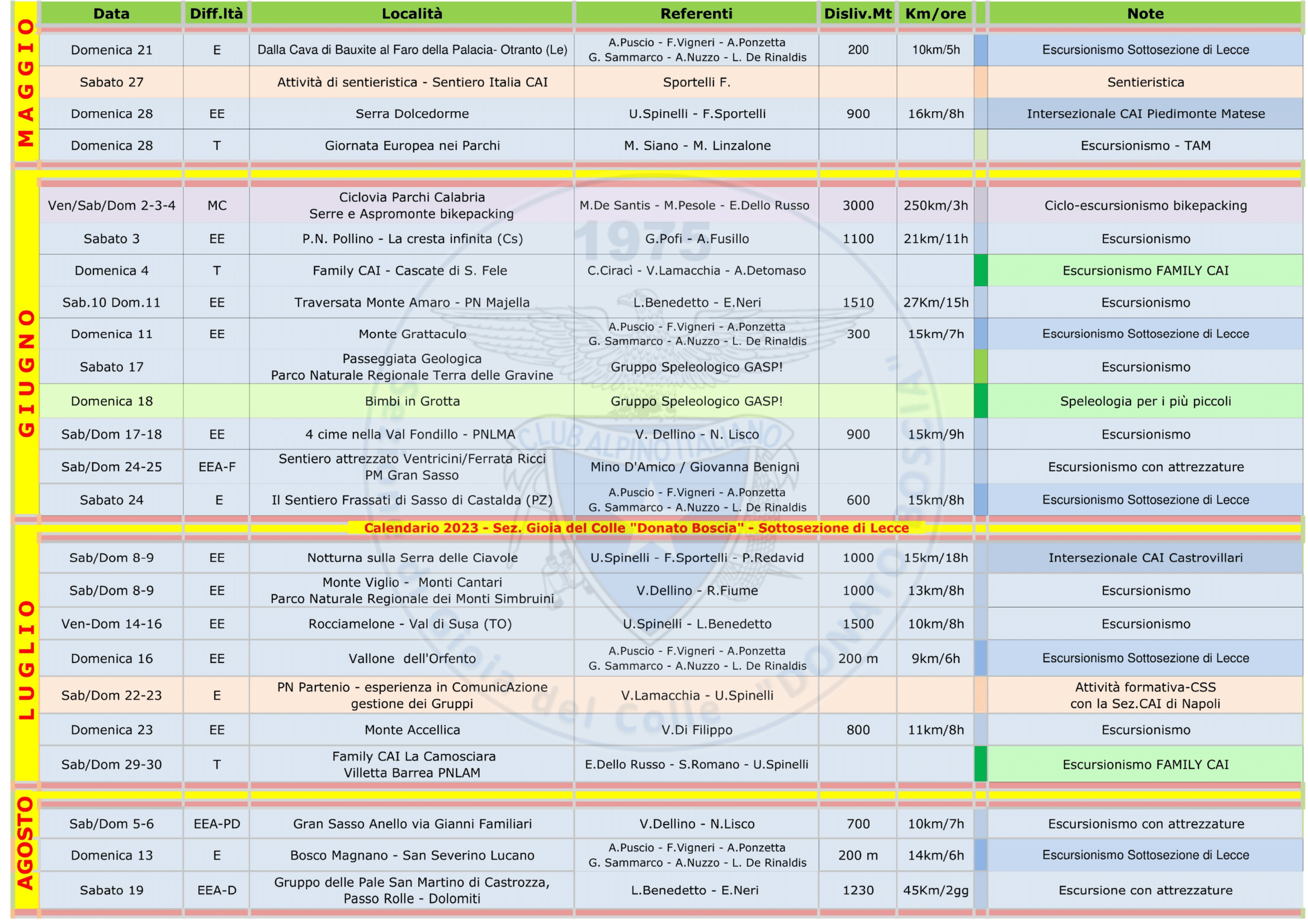This screenshot has width=1308, height=924.
Task: Select the 'Serra Dolcedorme' locality cell
Action: 412,114
